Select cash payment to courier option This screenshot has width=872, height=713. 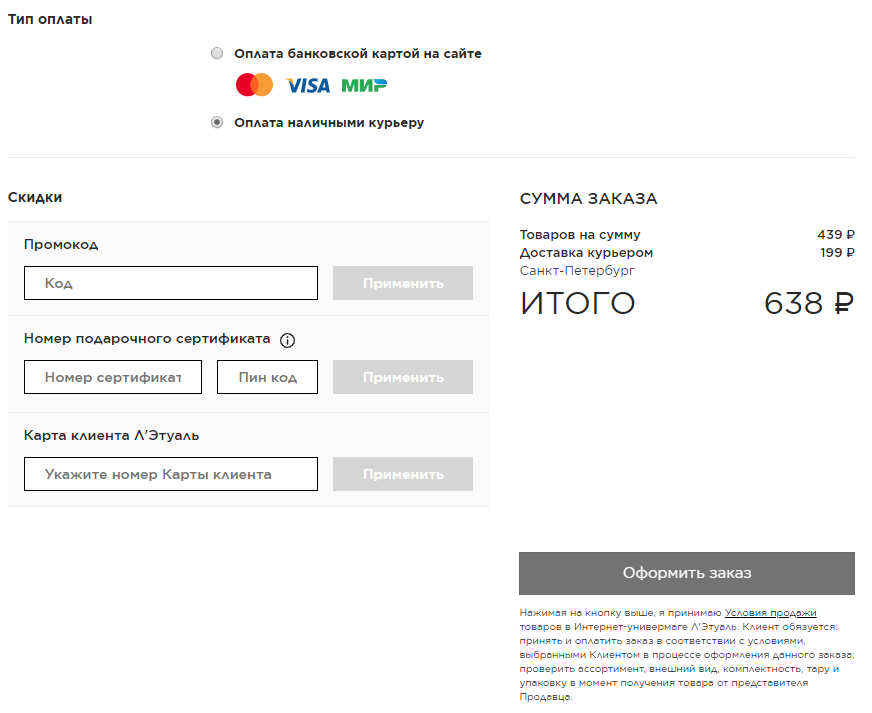[217, 123]
